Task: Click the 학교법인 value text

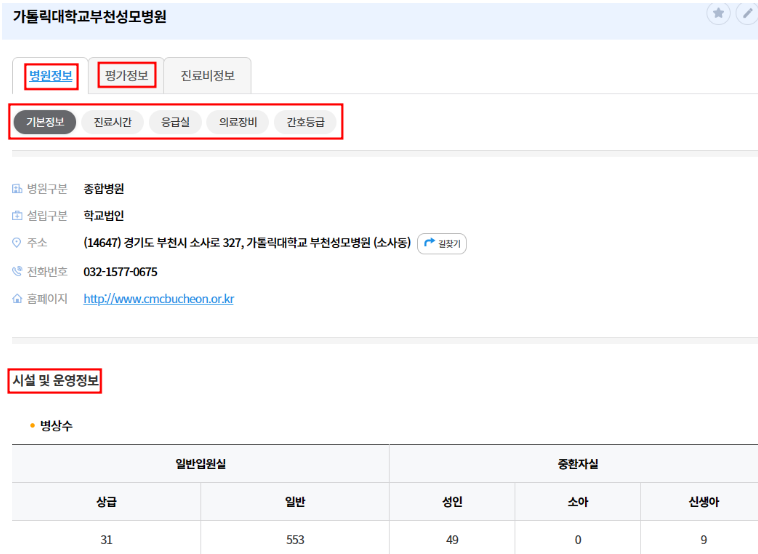Action: coord(104,216)
